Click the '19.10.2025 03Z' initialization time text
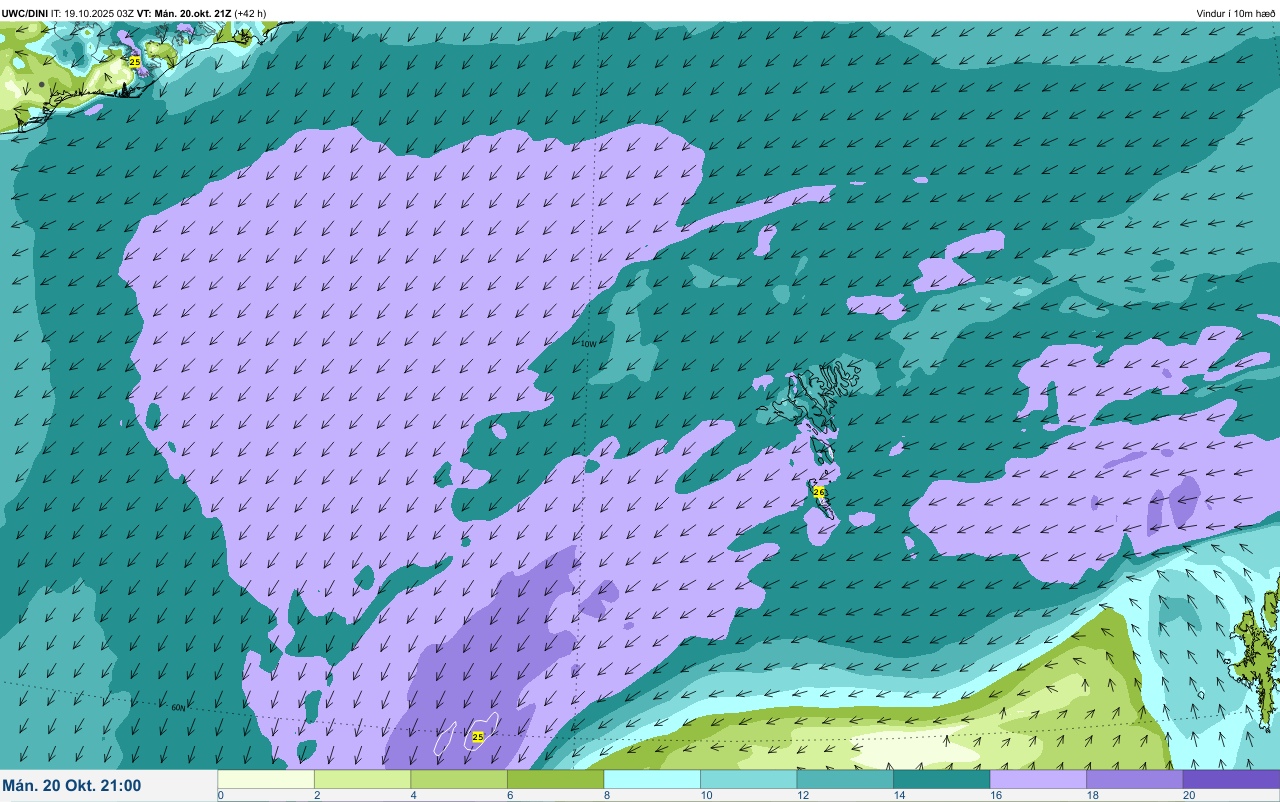1280x802 pixels. click(99, 13)
